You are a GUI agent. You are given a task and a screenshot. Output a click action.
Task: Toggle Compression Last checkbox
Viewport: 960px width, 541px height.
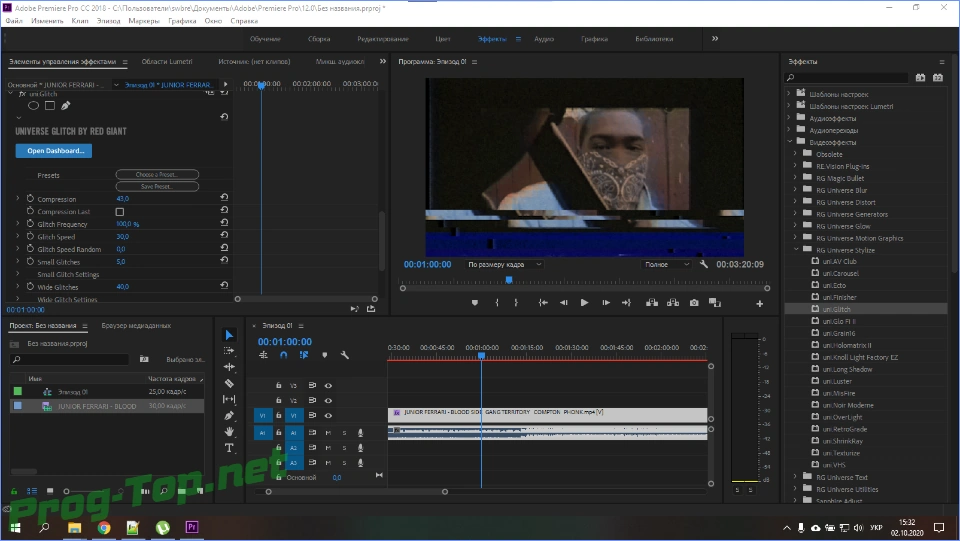[120, 212]
